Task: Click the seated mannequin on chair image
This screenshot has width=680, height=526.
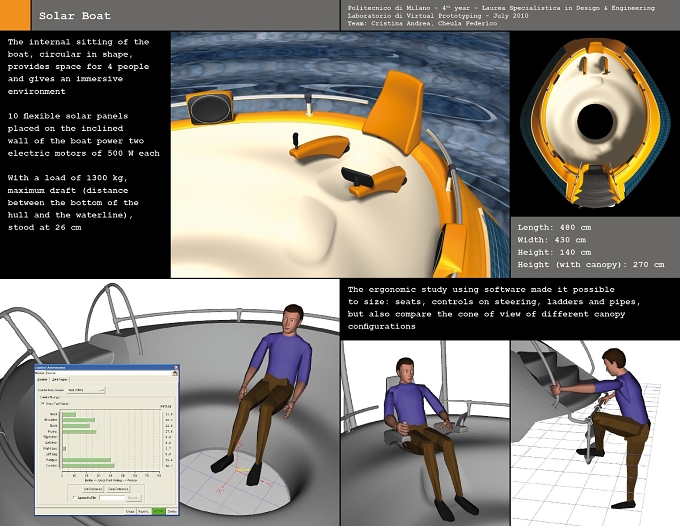Action: point(425,433)
